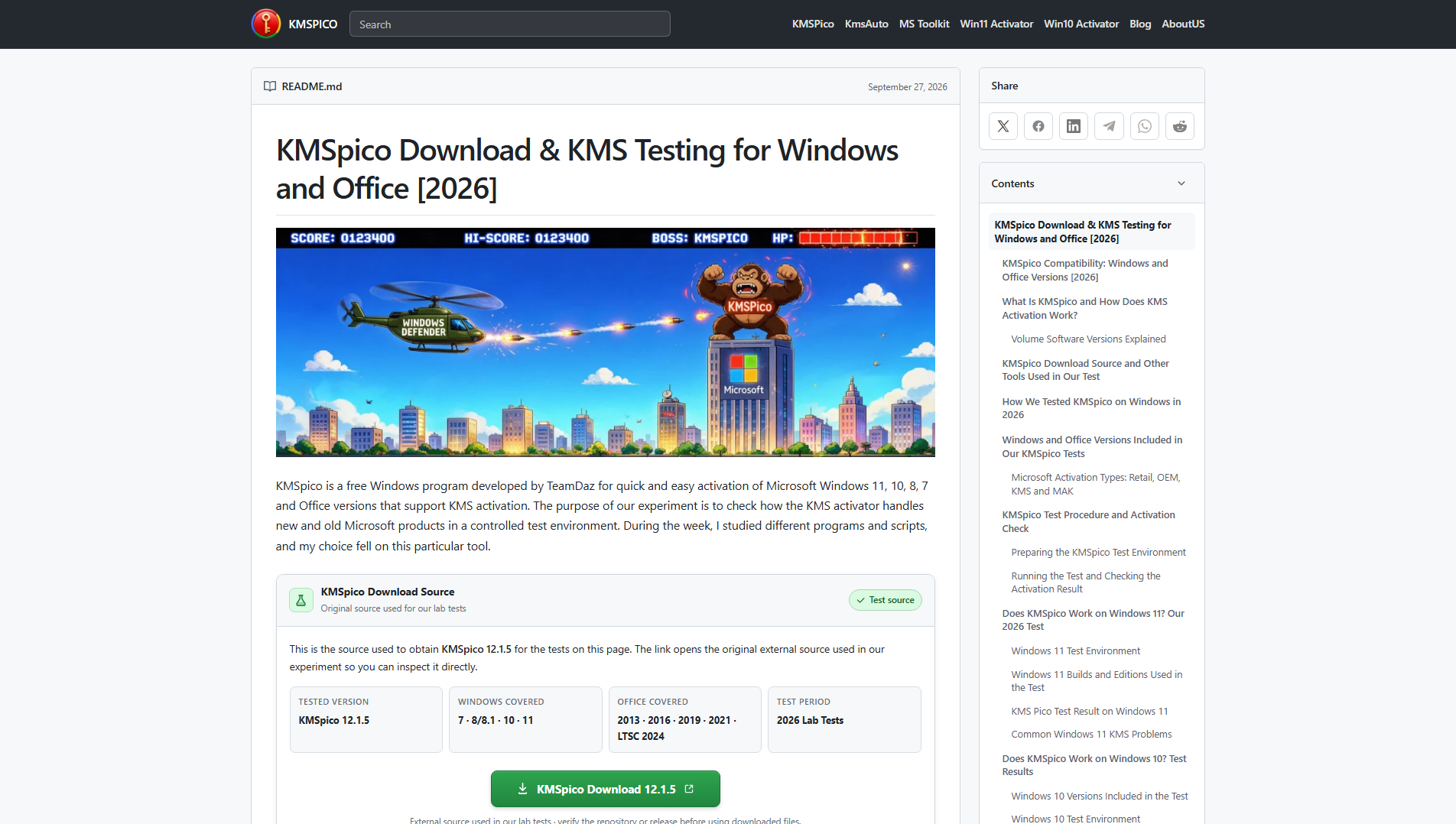This screenshot has width=1456, height=824.
Task: Open Microsoft Activation Types contents entry
Action: (1096, 484)
